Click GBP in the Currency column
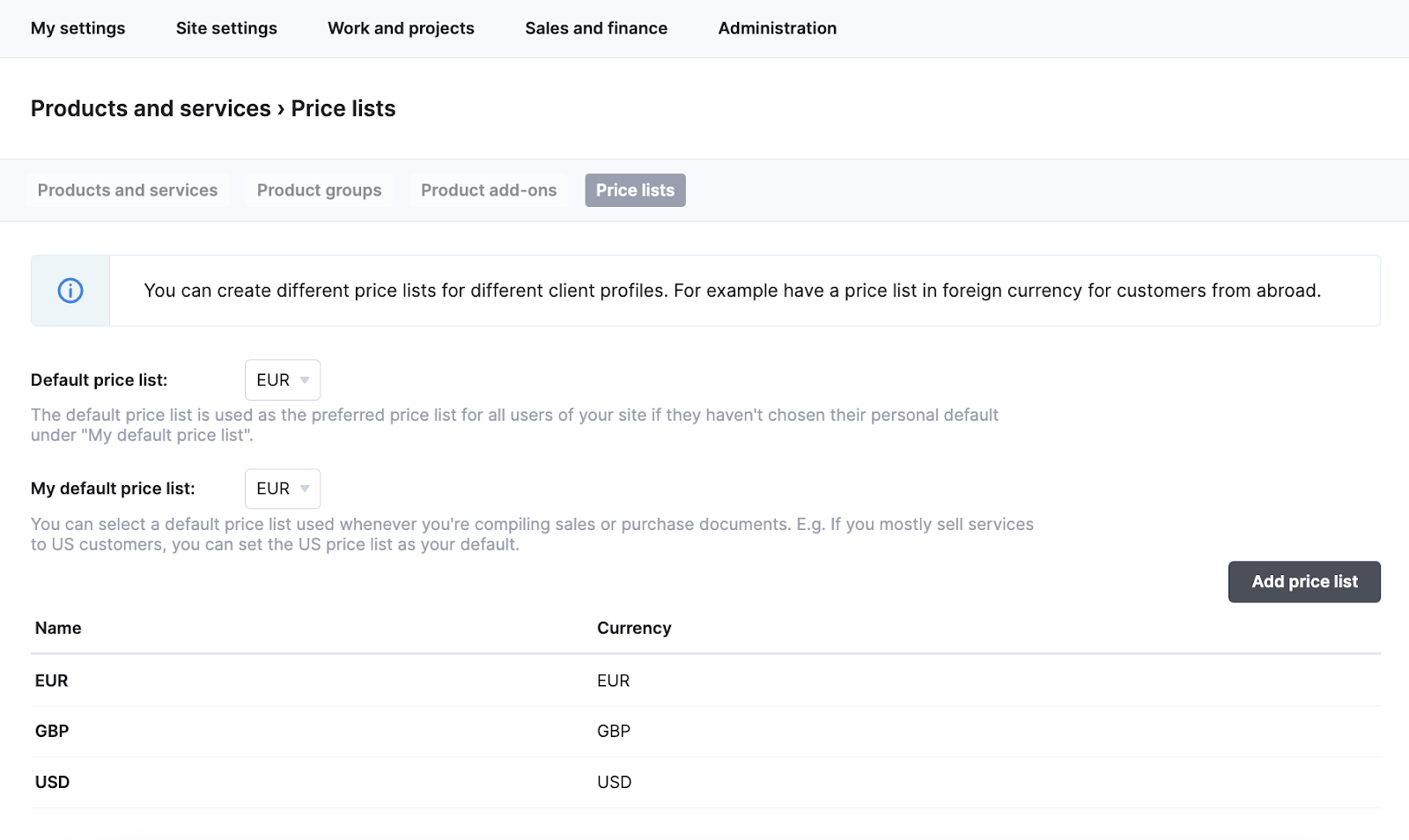The image size is (1409, 840). tap(614, 732)
